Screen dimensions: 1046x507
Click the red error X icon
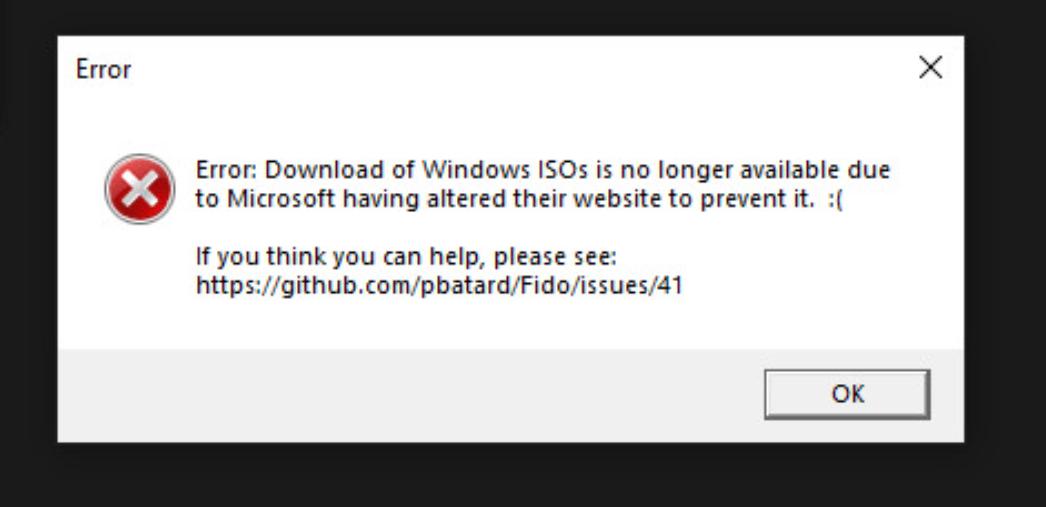coord(140,189)
